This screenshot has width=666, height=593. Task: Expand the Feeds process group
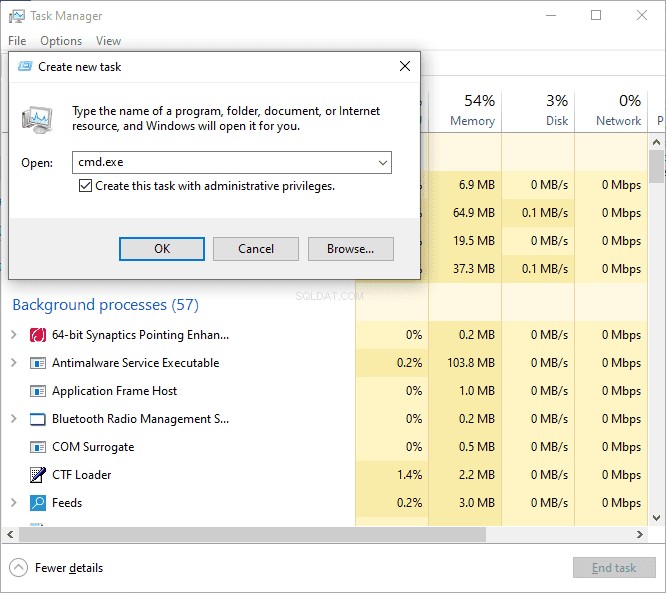[x=14, y=503]
